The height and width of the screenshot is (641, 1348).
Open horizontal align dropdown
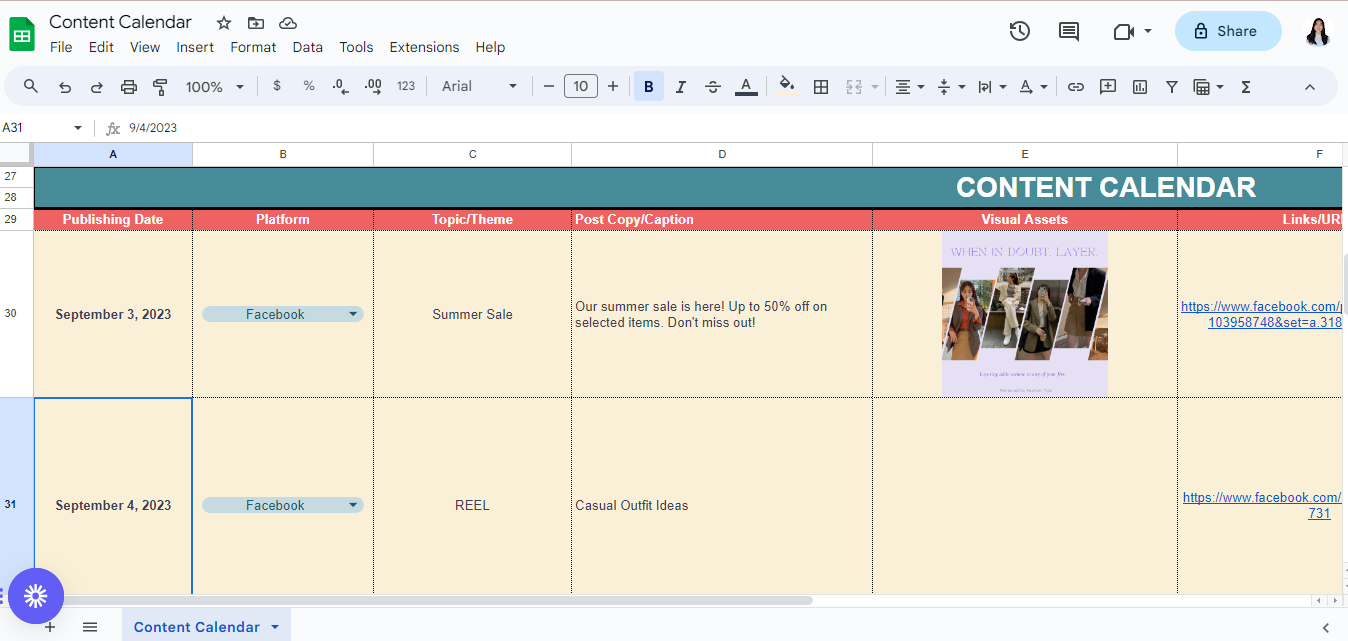(x=909, y=87)
